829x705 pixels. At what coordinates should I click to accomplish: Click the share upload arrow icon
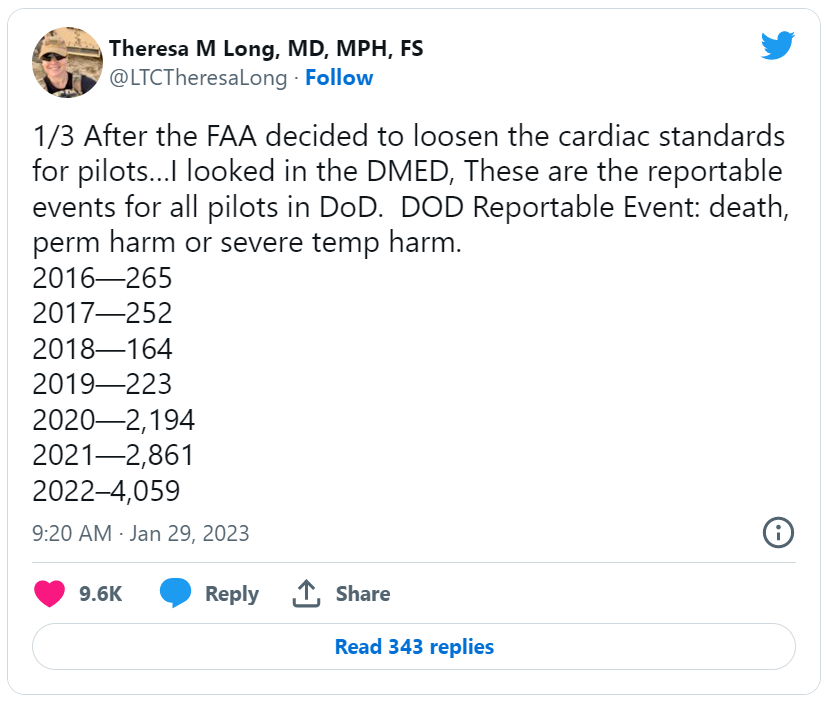click(306, 593)
